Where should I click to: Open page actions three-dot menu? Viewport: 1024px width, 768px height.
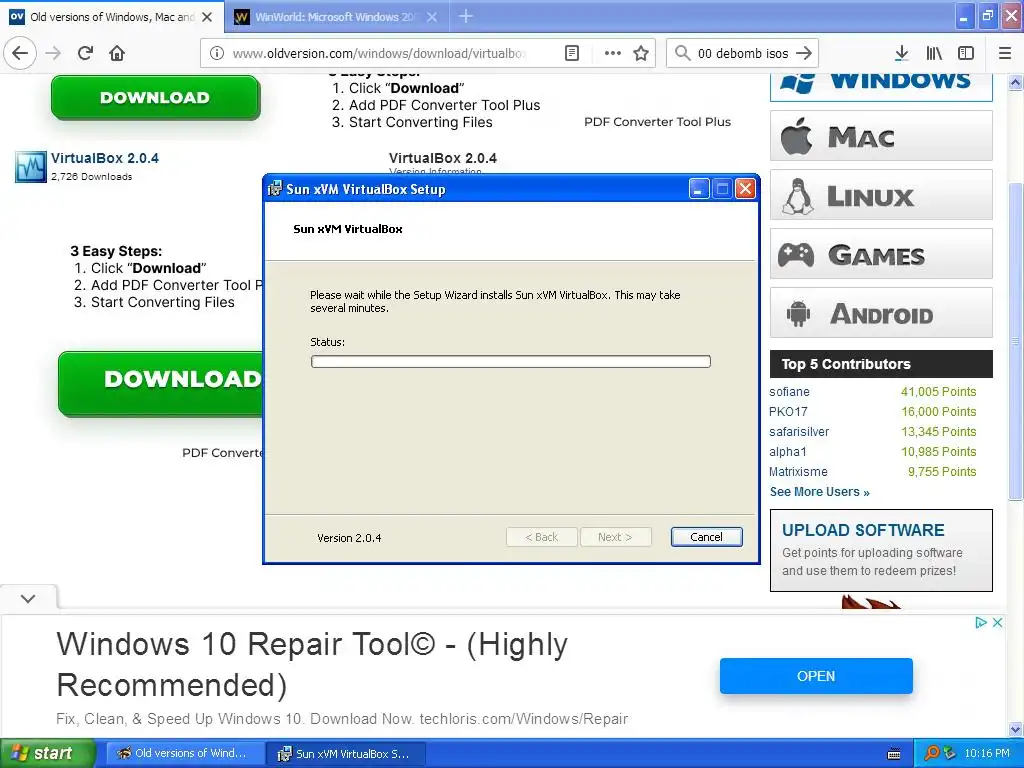point(613,53)
